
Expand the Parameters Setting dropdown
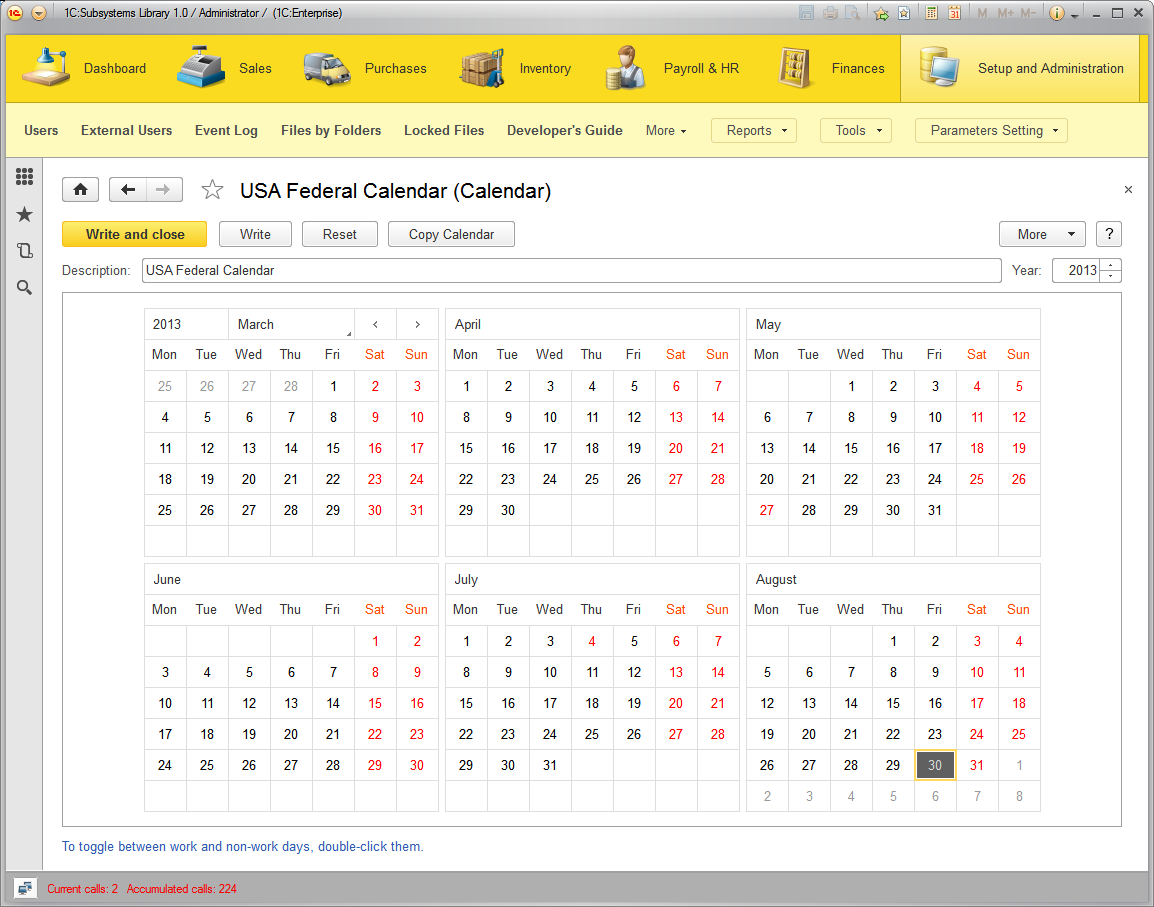[x=991, y=130]
